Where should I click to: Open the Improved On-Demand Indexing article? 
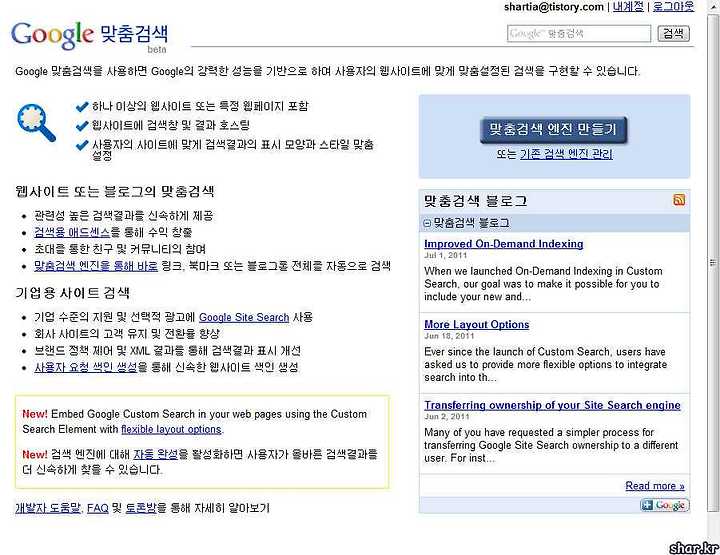(x=504, y=244)
